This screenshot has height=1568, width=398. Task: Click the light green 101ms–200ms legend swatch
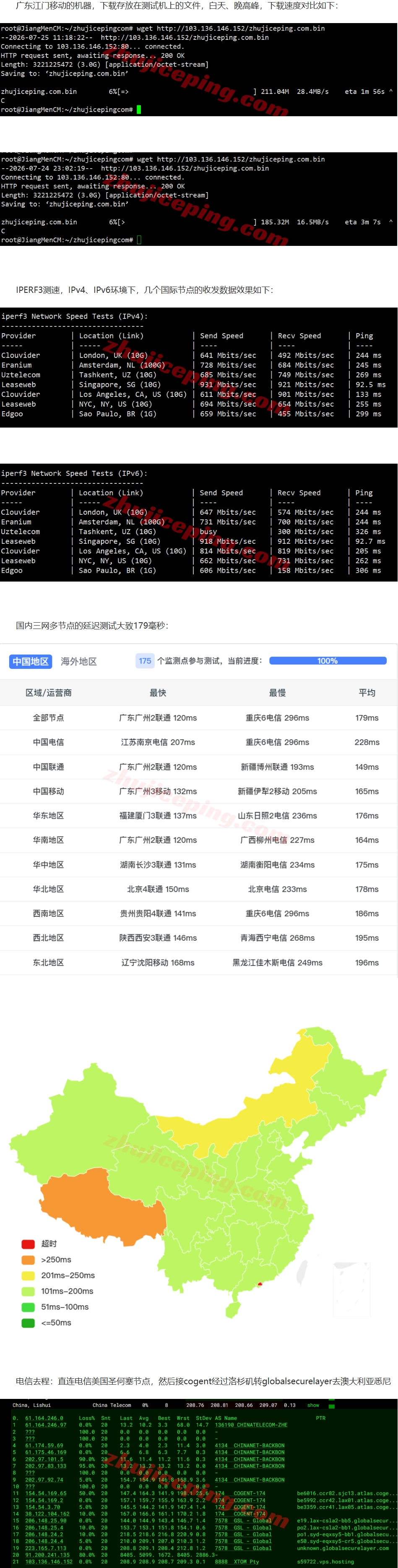pyautogui.click(x=28, y=1291)
